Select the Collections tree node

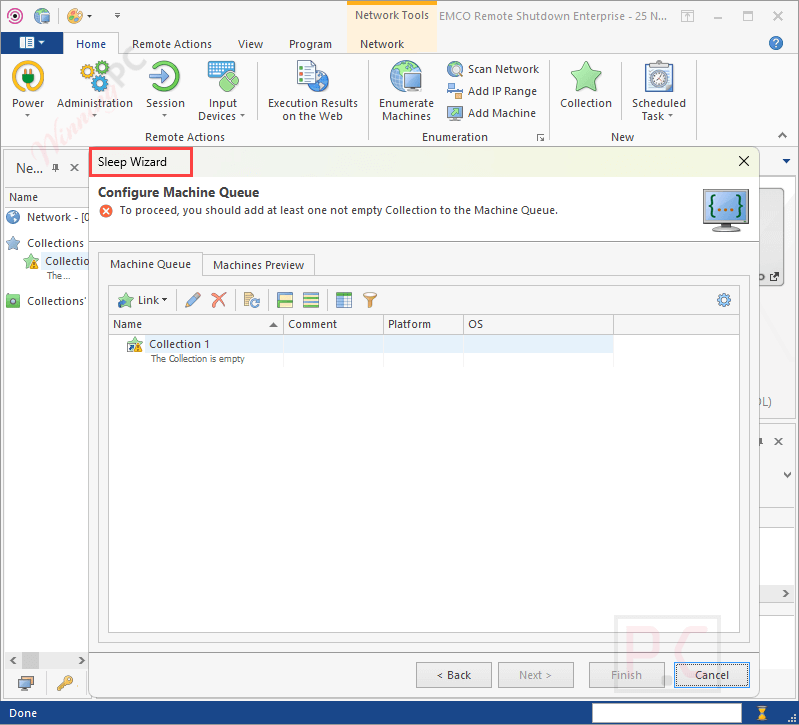[45, 243]
